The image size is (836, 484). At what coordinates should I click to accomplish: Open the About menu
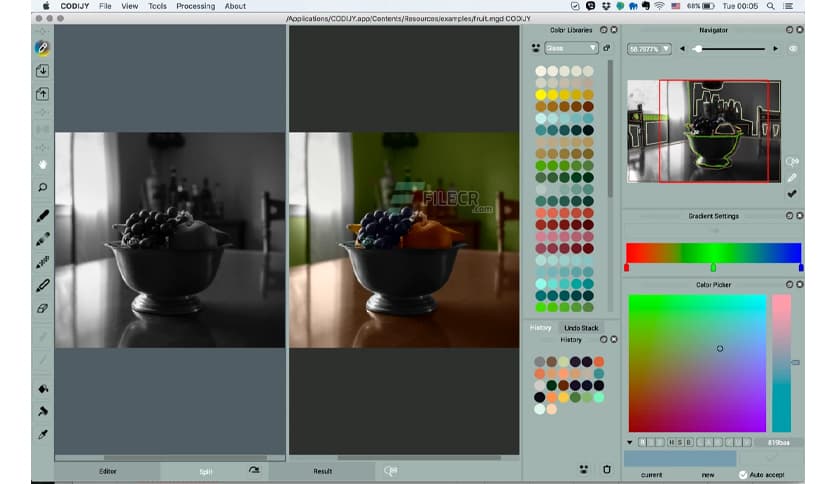coord(235,6)
